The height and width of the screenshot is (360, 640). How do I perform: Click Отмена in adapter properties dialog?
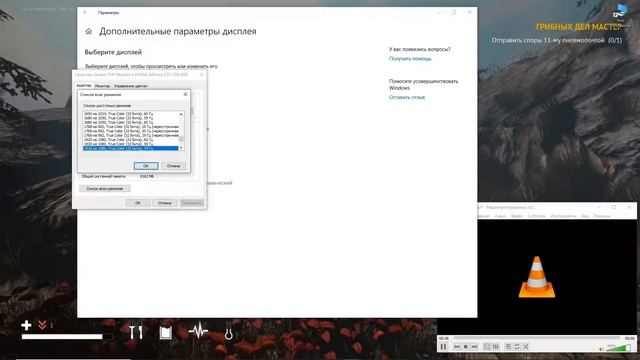[x=164, y=203]
